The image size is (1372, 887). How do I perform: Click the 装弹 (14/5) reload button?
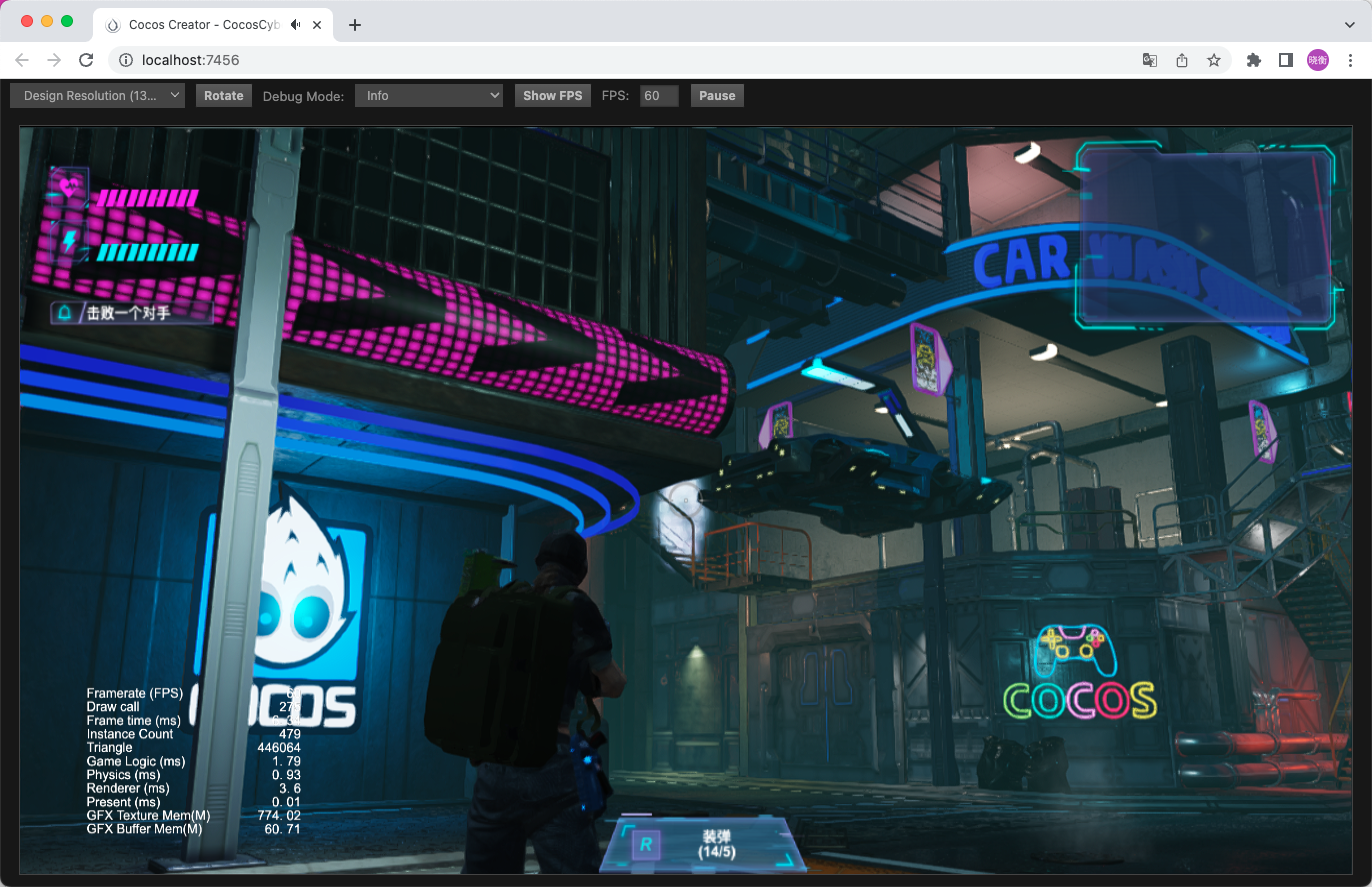702,845
